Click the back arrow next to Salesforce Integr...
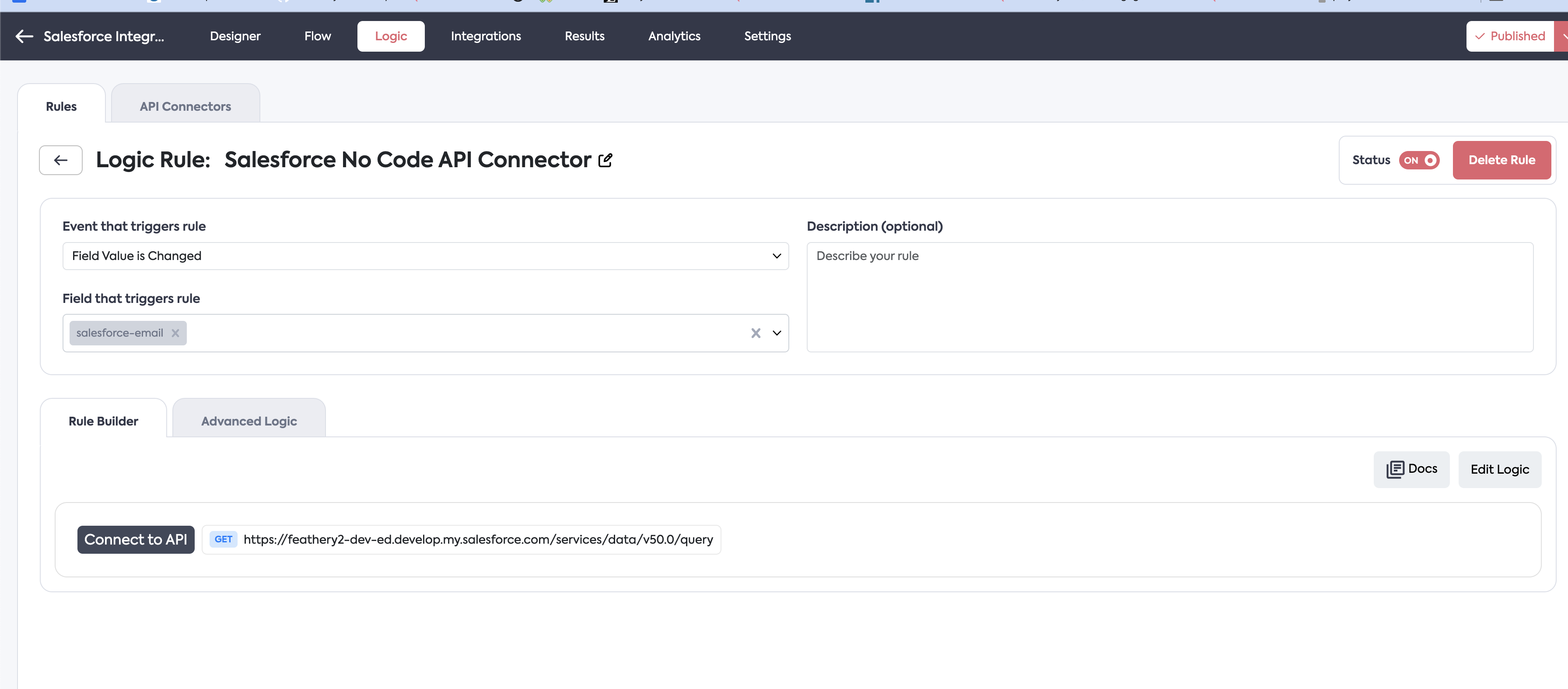The width and height of the screenshot is (1568, 689). pos(24,37)
